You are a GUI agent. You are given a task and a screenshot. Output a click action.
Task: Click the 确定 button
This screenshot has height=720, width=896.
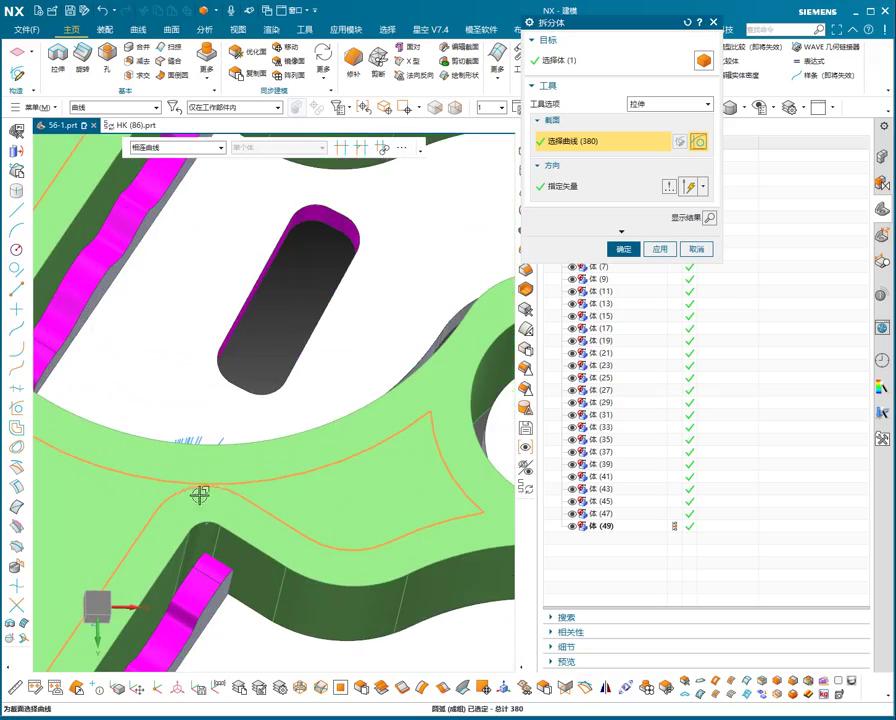click(623, 249)
